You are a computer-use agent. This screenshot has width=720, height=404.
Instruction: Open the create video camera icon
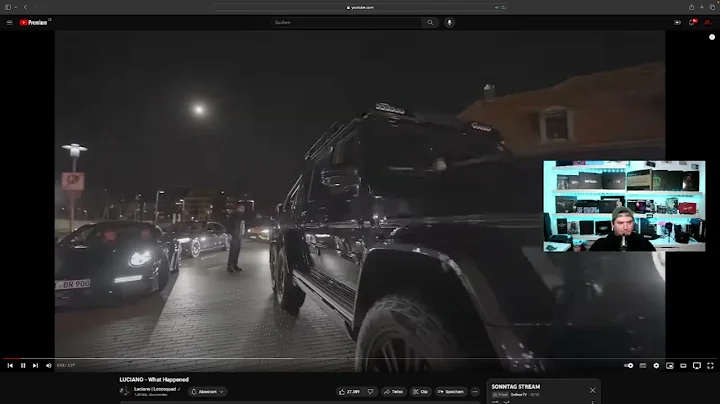point(677,22)
